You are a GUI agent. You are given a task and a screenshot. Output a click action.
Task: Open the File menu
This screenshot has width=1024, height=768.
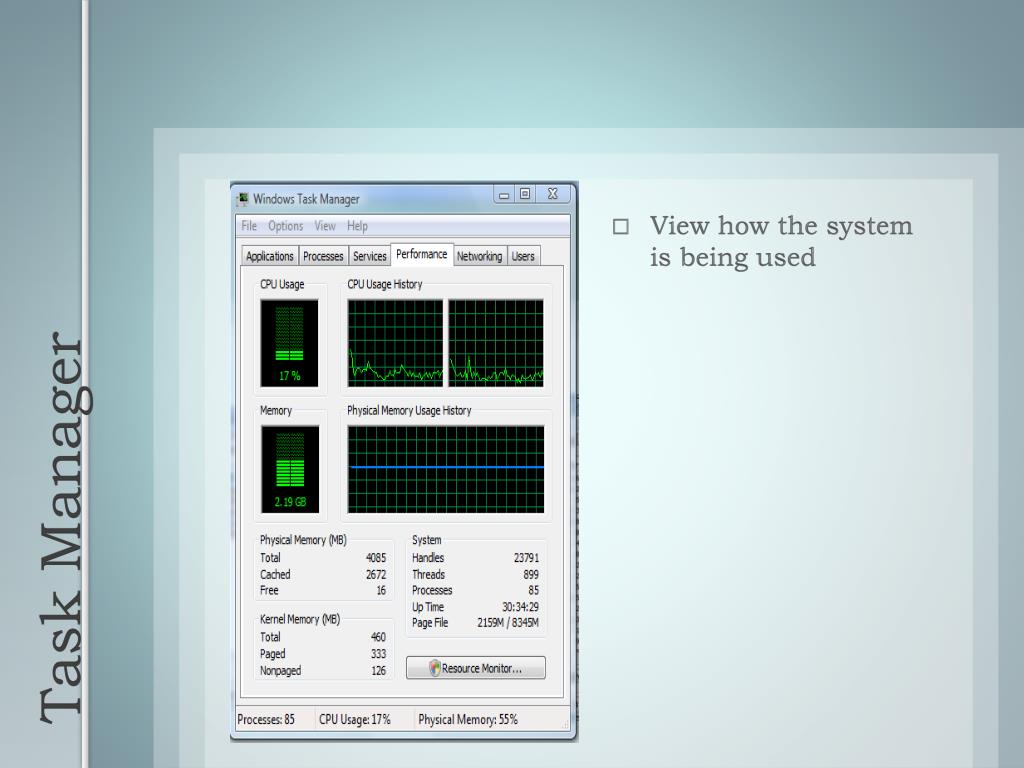pyautogui.click(x=249, y=226)
